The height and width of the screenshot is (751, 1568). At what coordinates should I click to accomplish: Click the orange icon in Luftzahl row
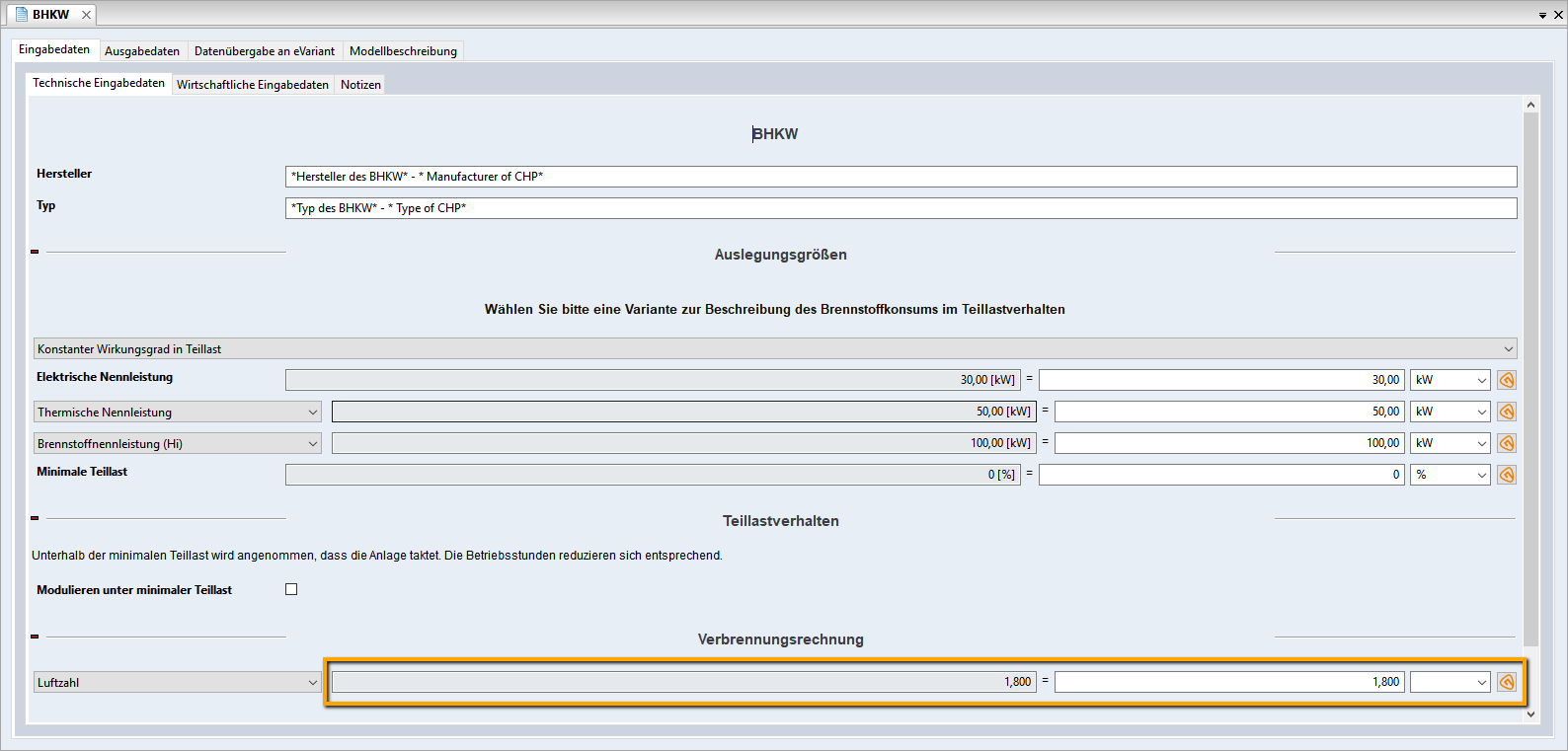[x=1506, y=682]
